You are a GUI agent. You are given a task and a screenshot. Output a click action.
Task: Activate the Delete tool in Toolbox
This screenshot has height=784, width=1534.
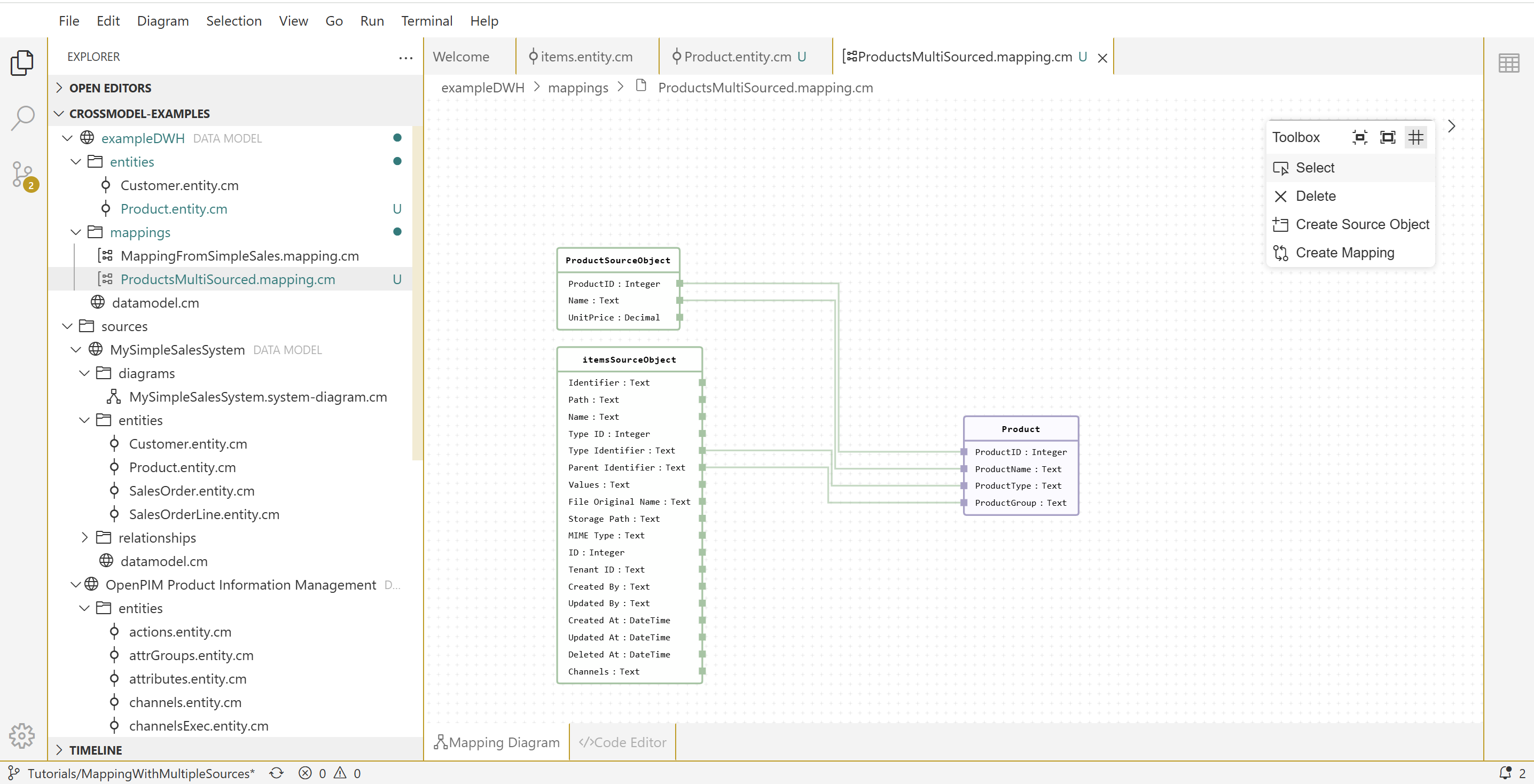pos(1316,196)
